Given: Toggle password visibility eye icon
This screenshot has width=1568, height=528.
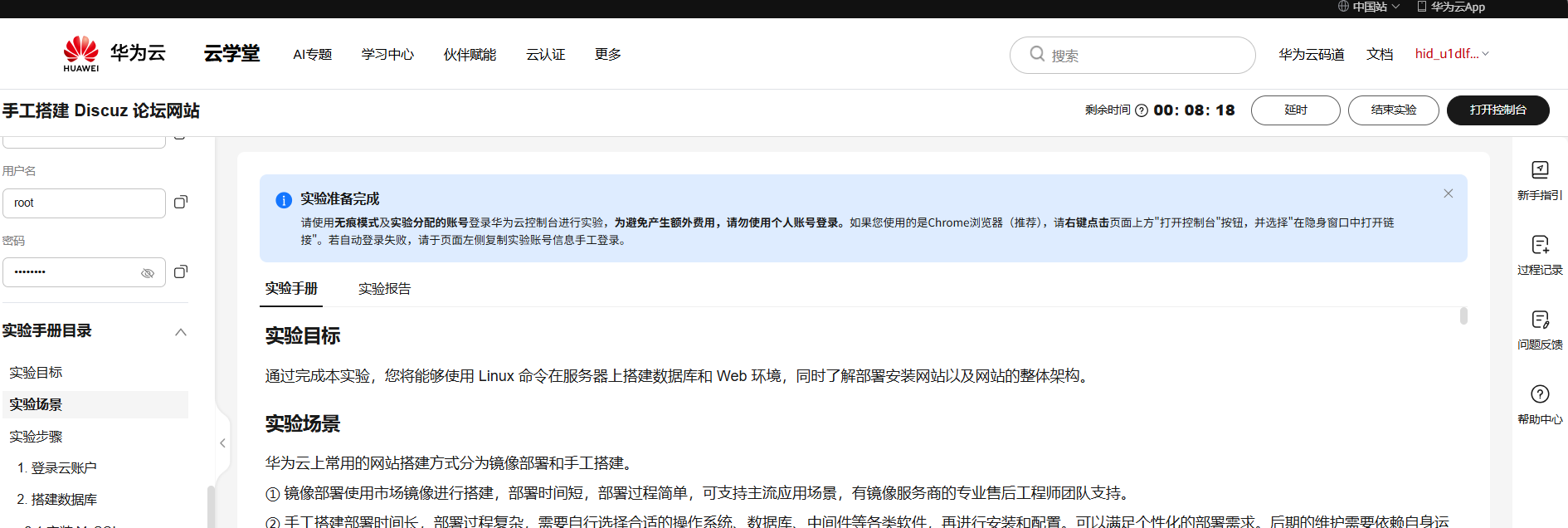Looking at the screenshot, I should [x=148, y=273].
